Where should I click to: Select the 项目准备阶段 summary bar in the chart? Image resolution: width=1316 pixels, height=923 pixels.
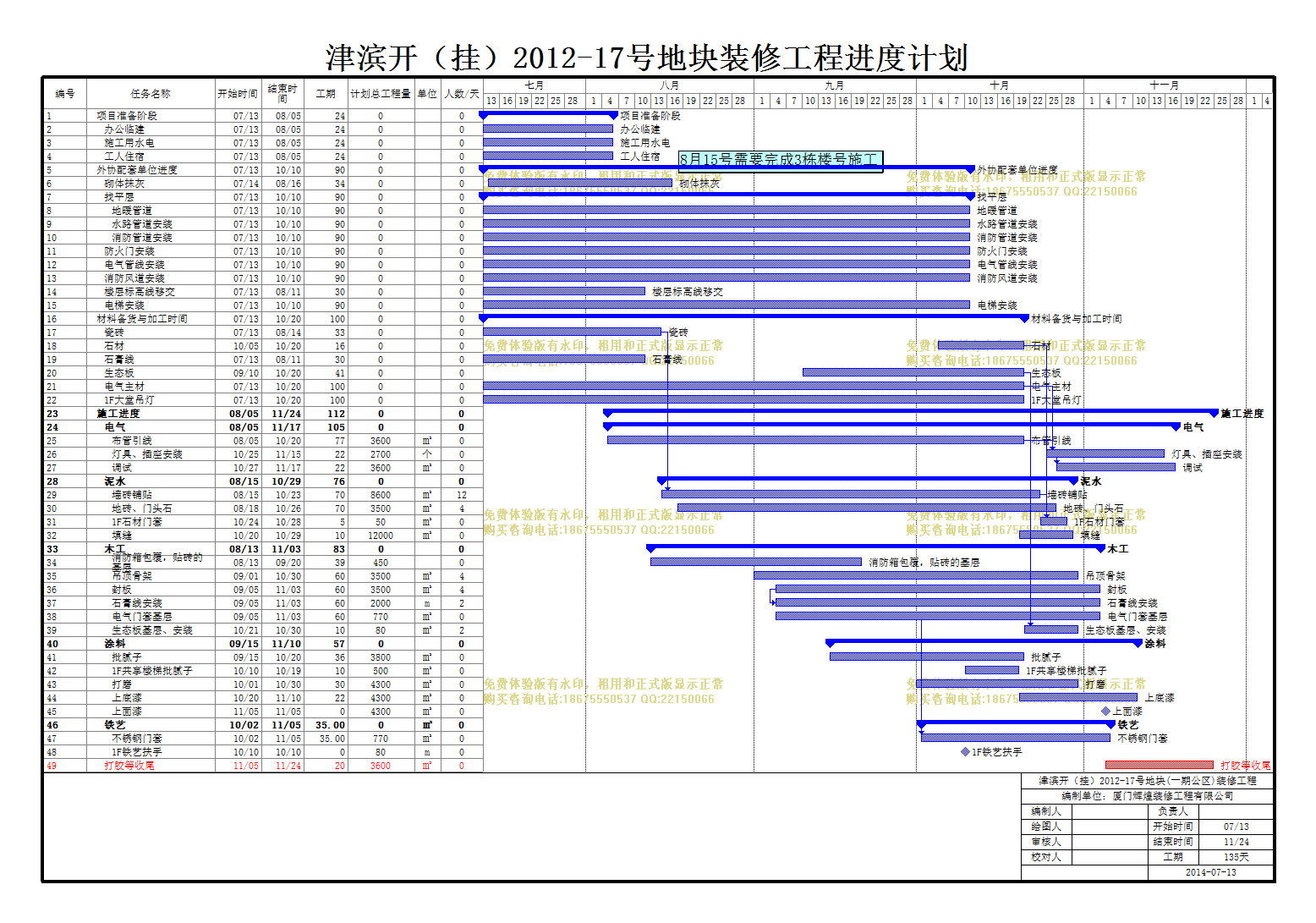(x=548, y=114)
